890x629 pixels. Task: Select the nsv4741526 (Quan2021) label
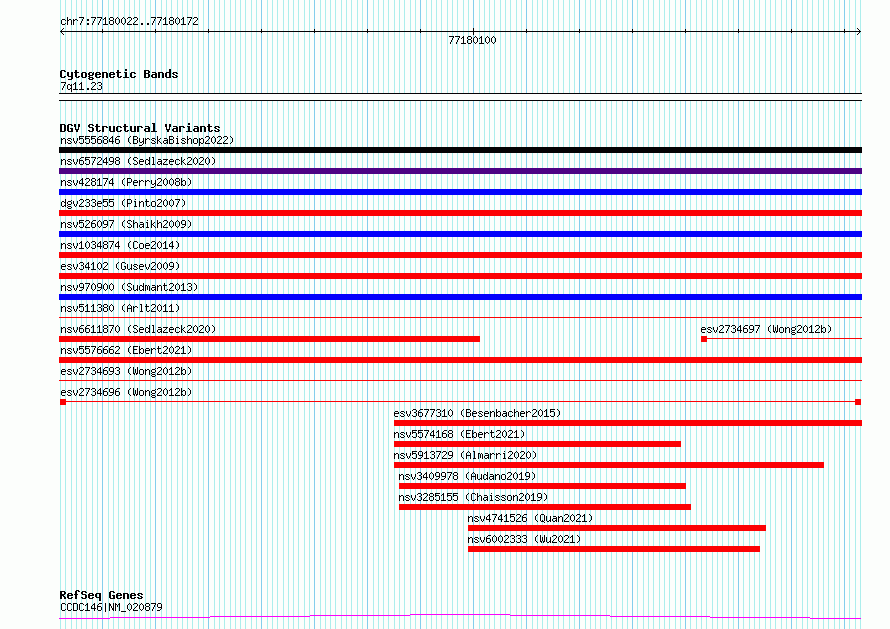(x=530, y=518)
